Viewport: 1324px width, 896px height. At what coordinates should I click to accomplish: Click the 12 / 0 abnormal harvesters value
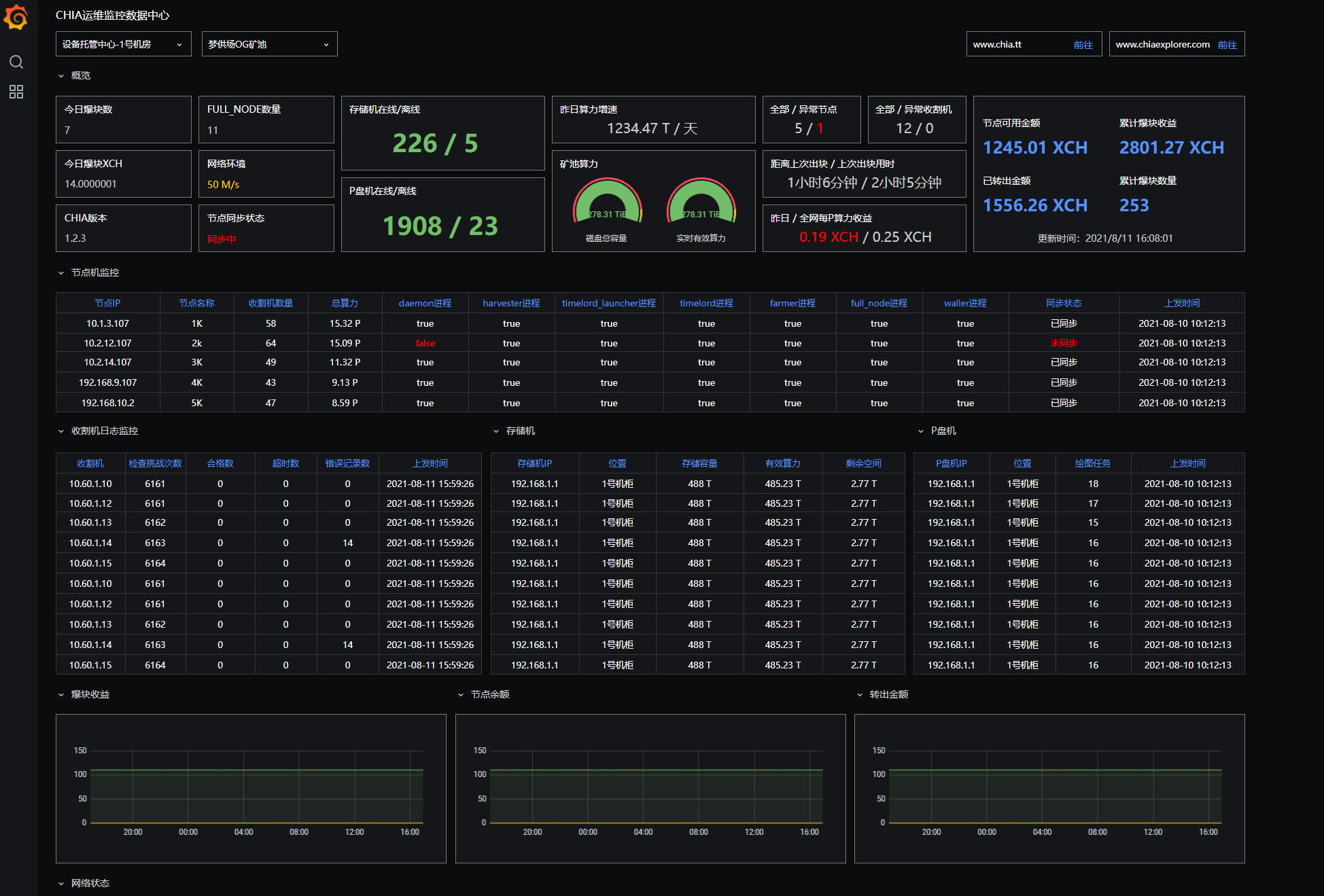click(914, 128)
